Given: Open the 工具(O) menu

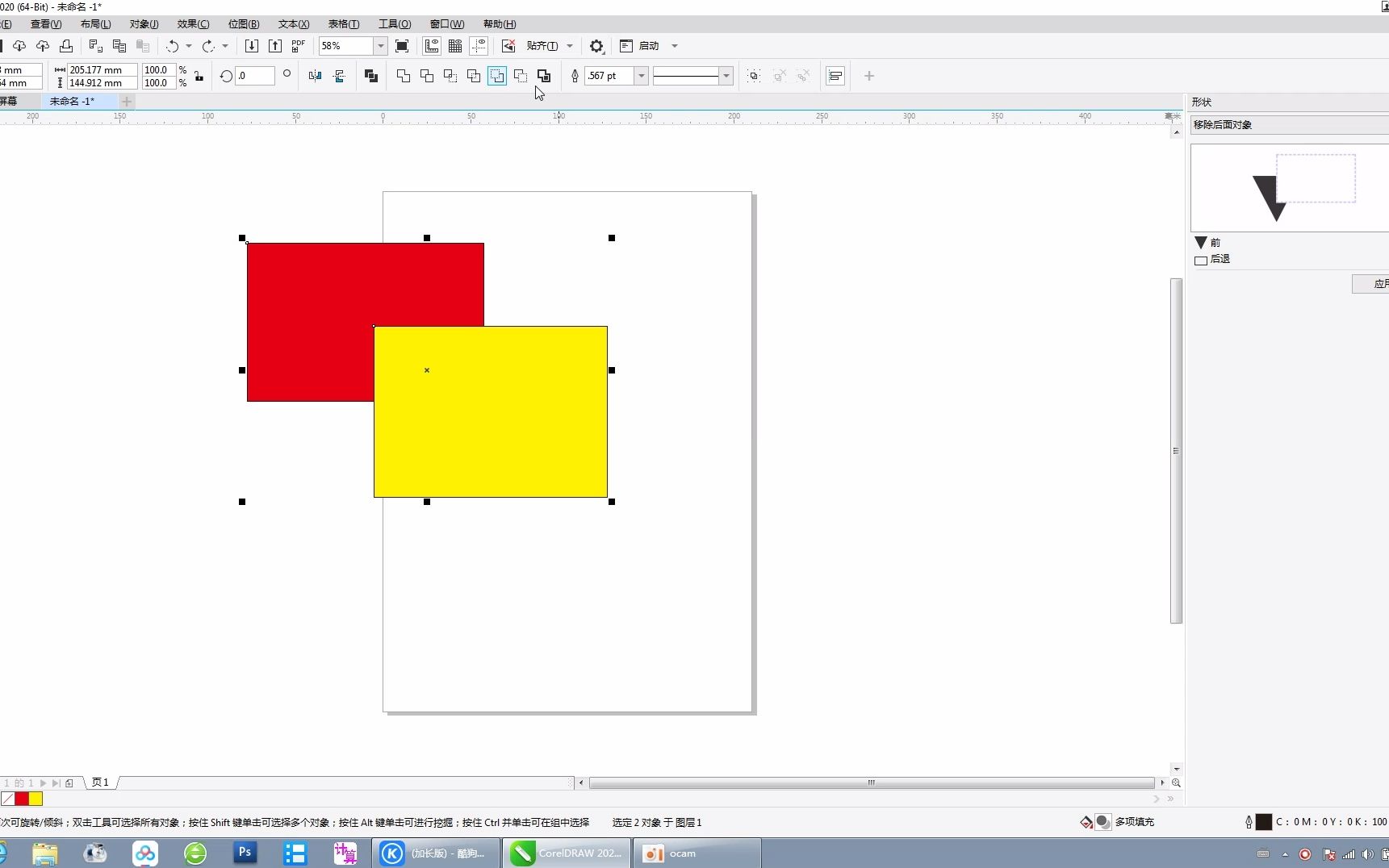Looking at the screenshot, I should pos(395,24).
